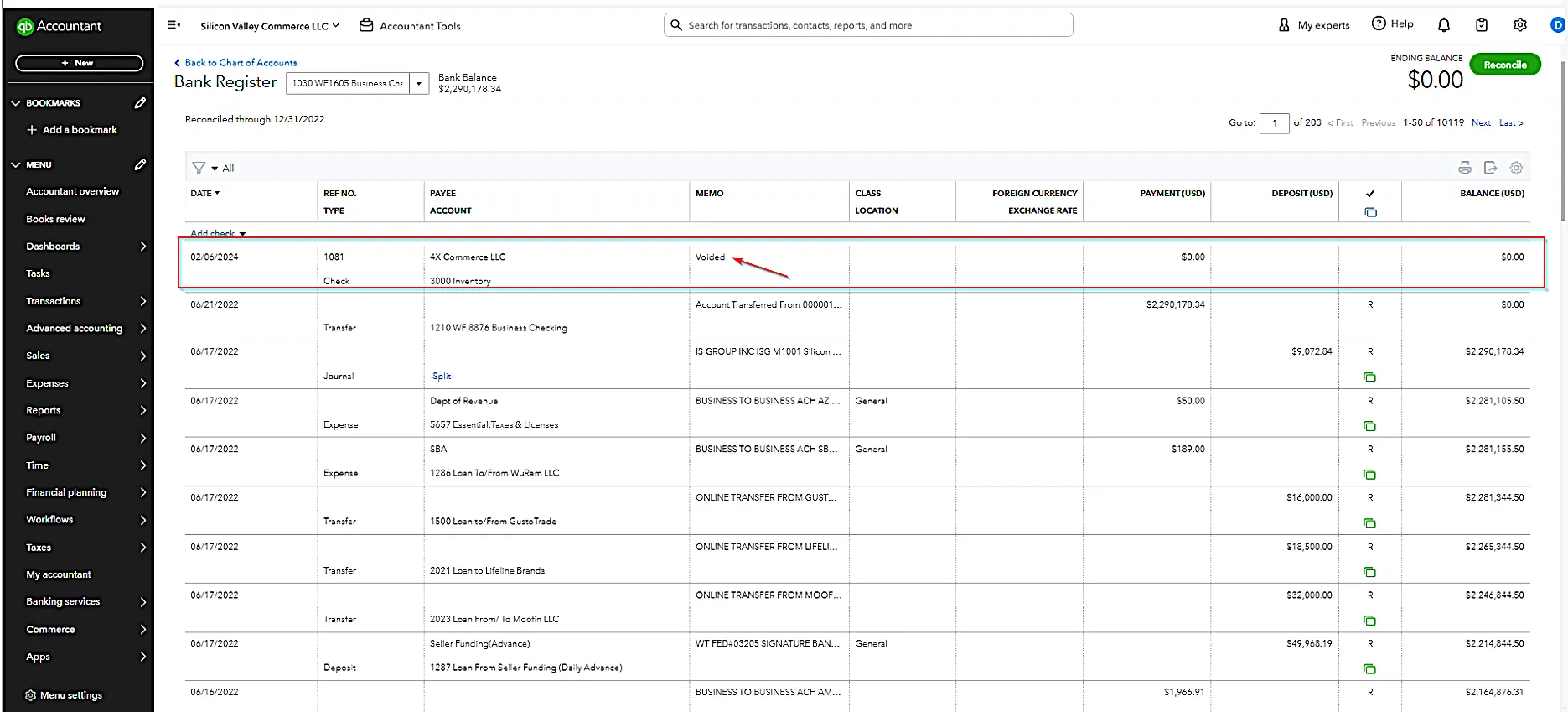Click the reconcile status checkmark column header
1568x712 pixels.
[x=1370, y=194]
